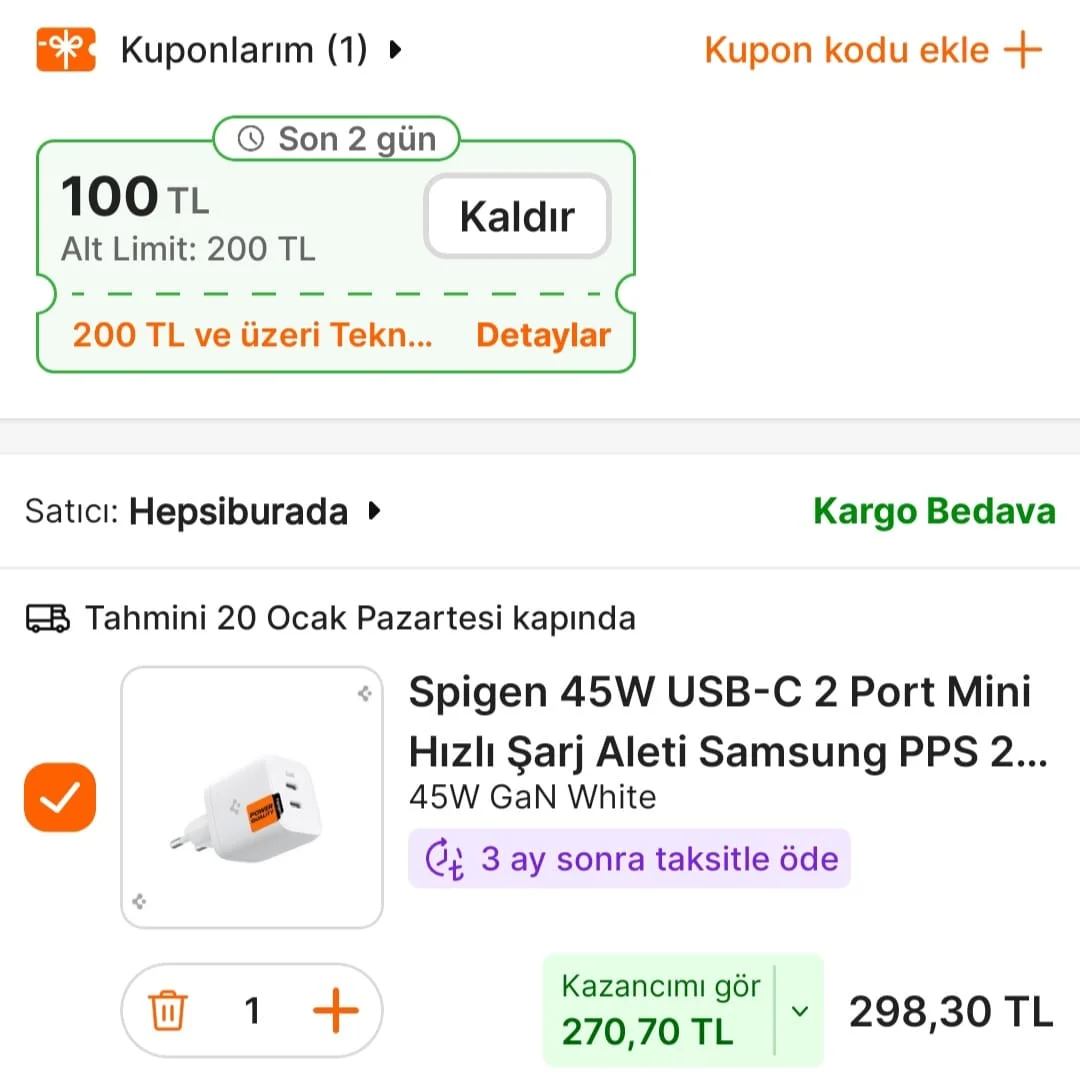Click the plus icon beside Kupon kodu ekle
Image resolution: width=1080 pixels, height=1080 pixels.
click(1022, 49)
